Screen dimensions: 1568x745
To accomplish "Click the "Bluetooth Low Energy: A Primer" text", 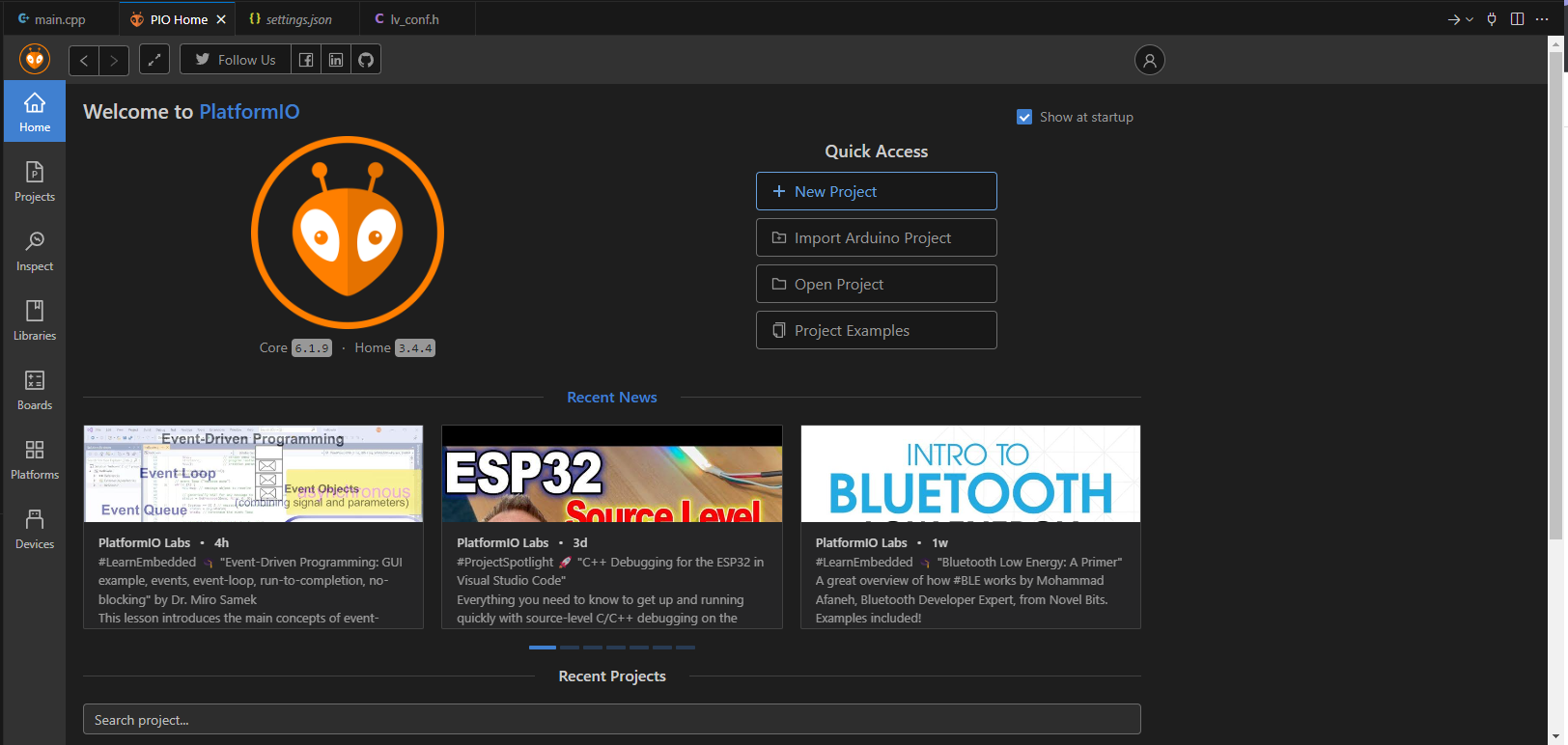I will pos(1029,562).
